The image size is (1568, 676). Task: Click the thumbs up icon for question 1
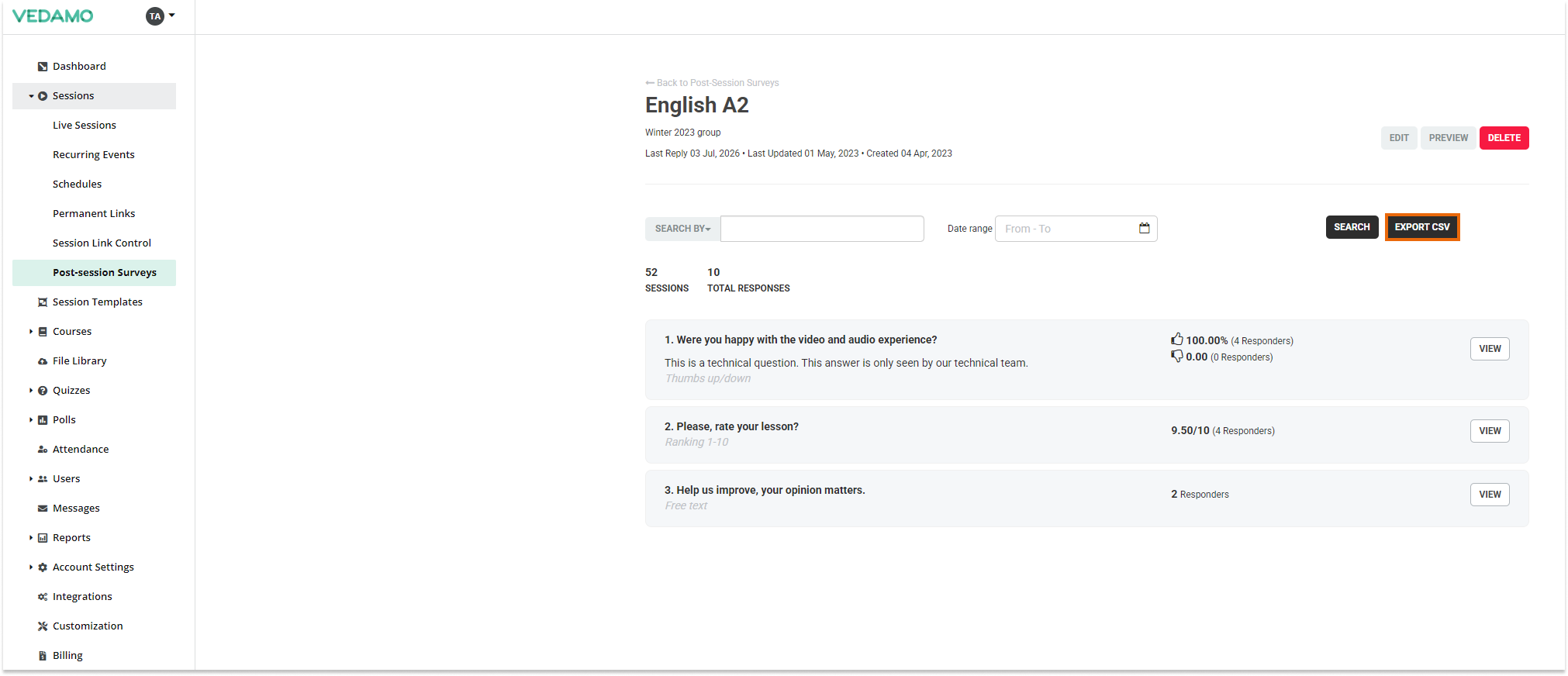click(x=1177, y=339)
